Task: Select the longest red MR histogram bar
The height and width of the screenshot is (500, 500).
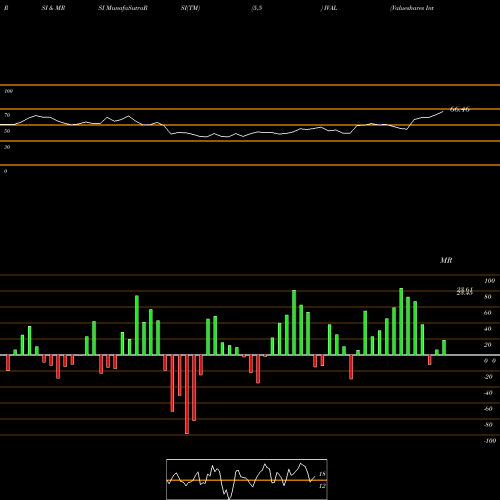Action: pyautogui.click(x=187, y=394)
